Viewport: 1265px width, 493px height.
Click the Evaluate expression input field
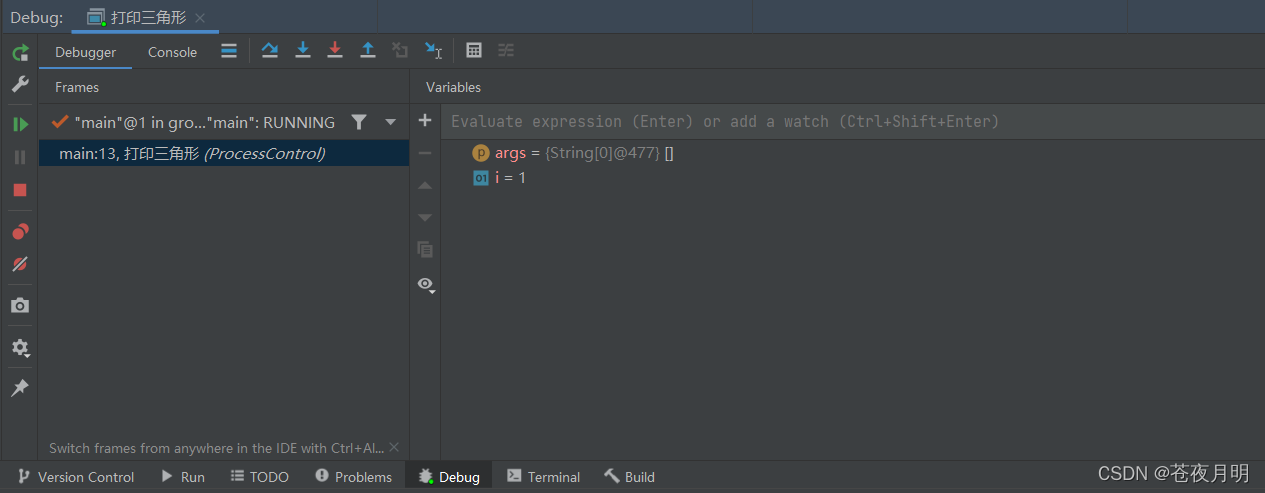coord(800,121)
